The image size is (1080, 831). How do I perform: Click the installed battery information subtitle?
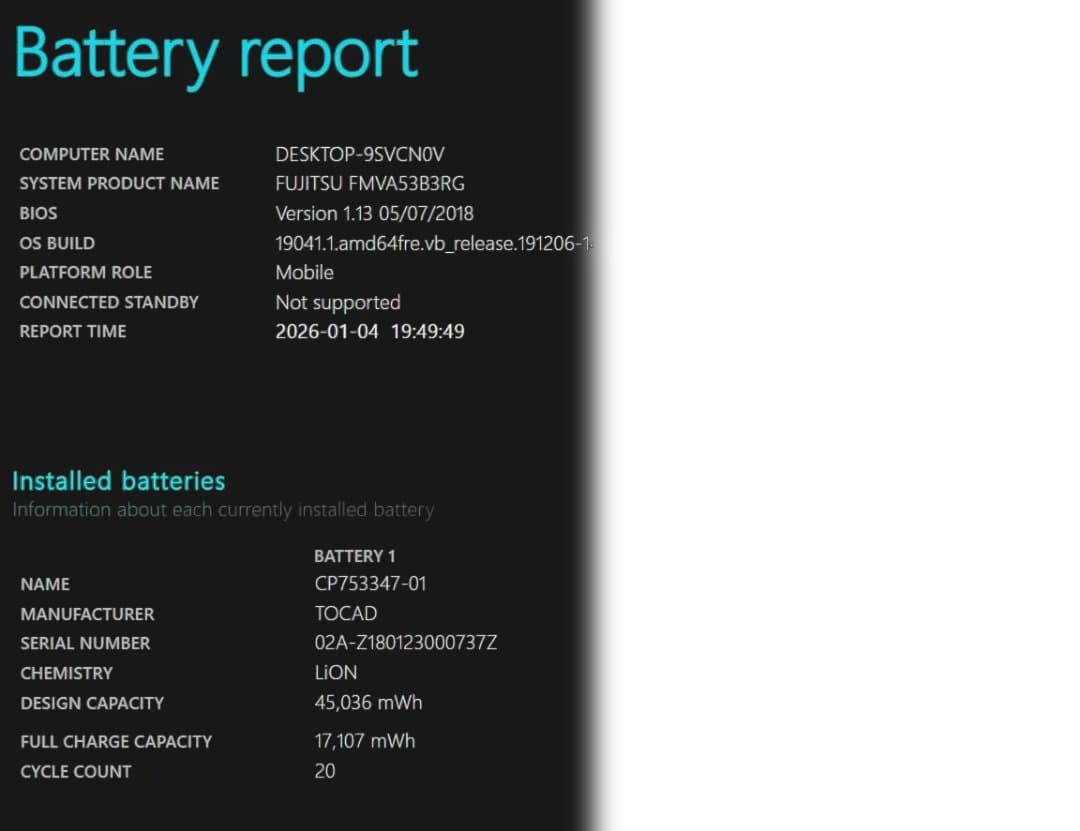222,510
